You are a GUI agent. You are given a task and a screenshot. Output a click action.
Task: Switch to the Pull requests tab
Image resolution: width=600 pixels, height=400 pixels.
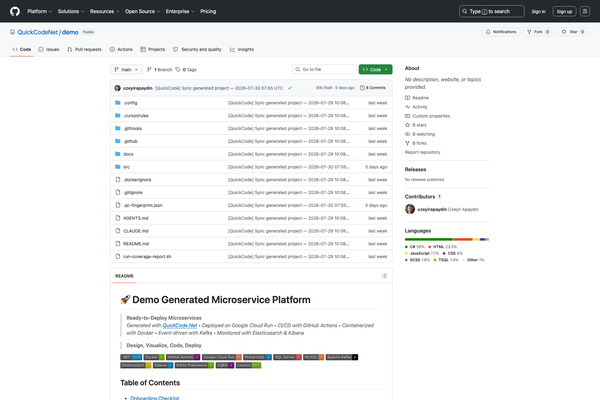coord(84,49)
